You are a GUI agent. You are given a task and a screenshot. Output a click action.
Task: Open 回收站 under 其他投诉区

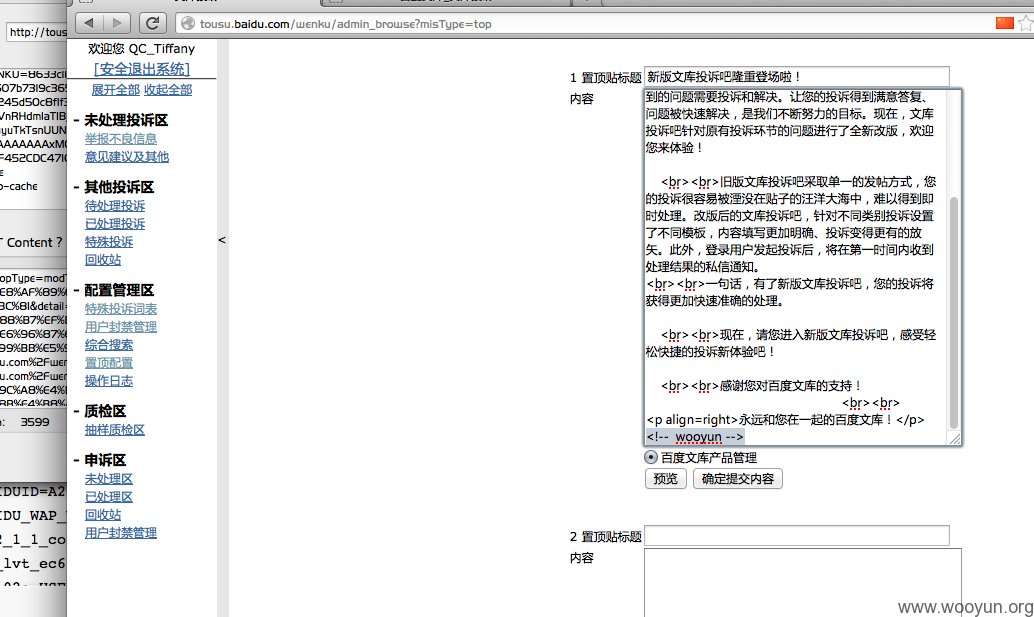[103, 260]
